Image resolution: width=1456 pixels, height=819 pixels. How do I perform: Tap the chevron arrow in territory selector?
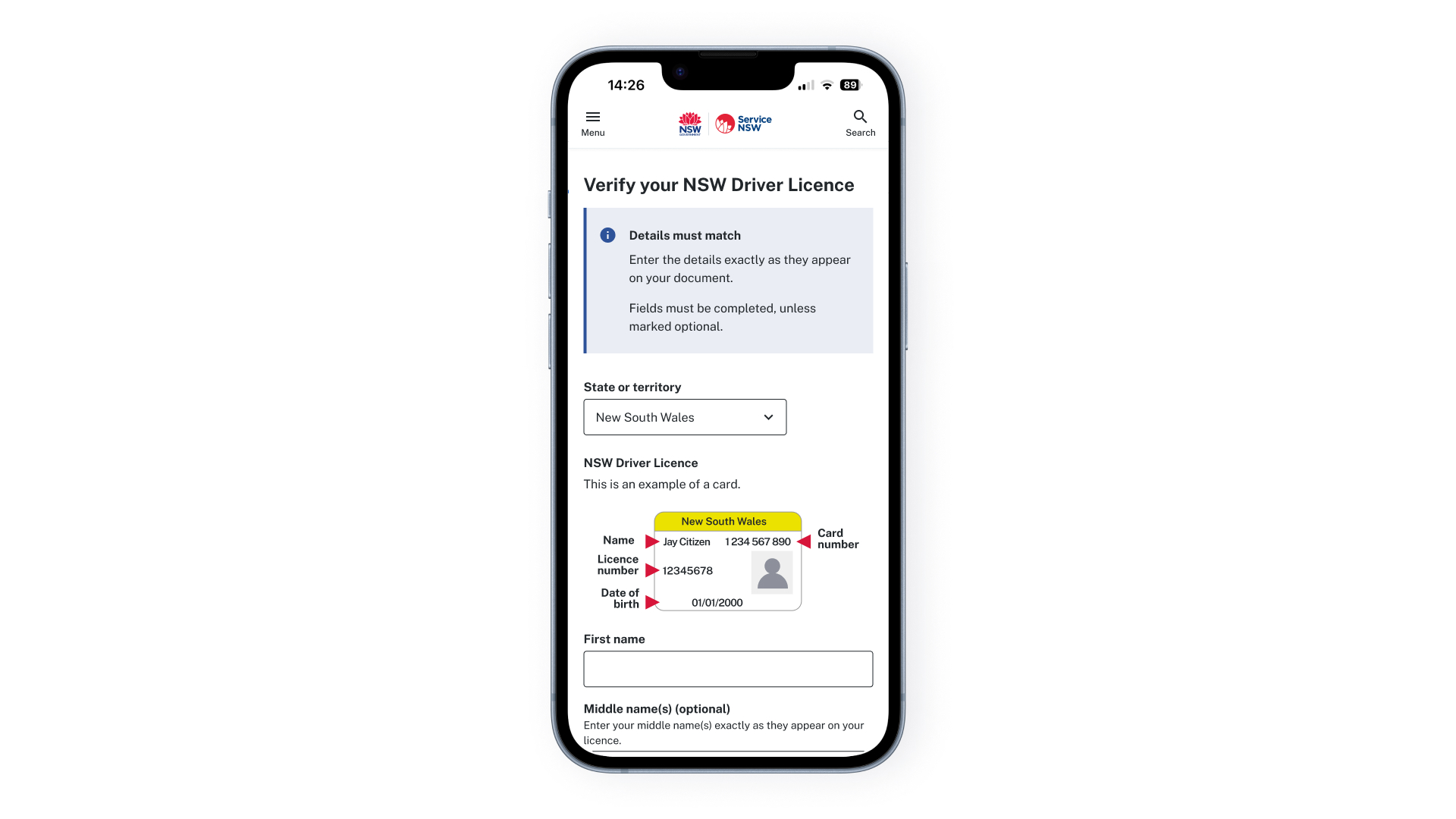769,417
